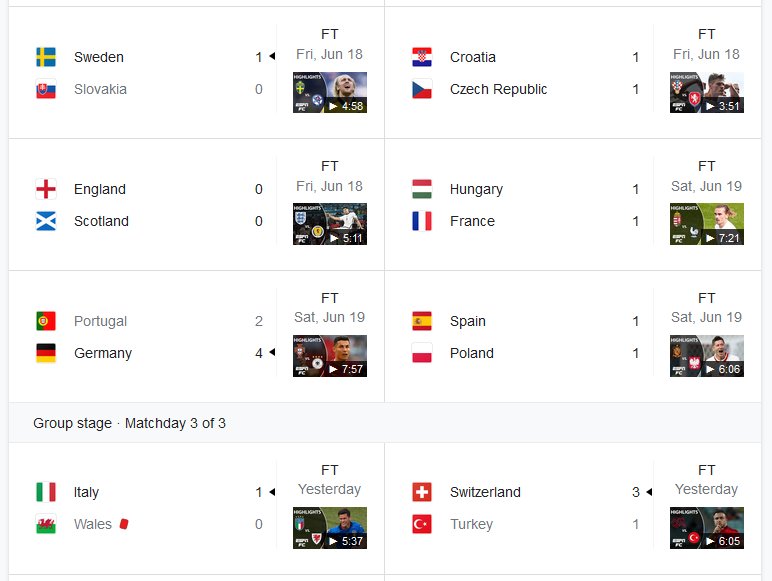772x581 pixels.
Task: Play Sweden vs Slovakia highlights video
Action: (330, 93)
